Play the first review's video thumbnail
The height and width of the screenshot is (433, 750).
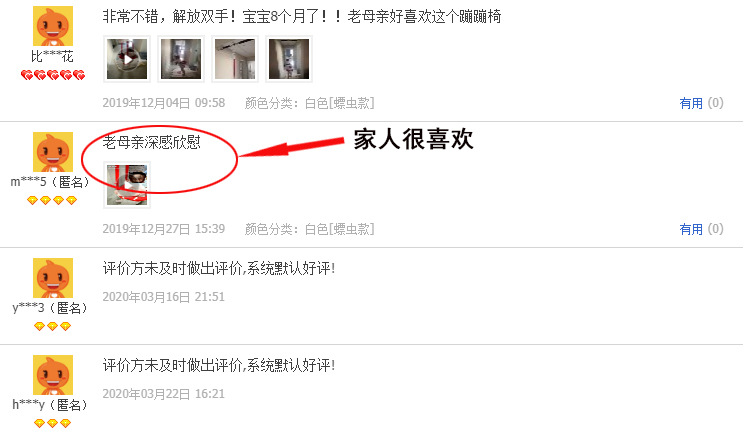pos(127,59)
